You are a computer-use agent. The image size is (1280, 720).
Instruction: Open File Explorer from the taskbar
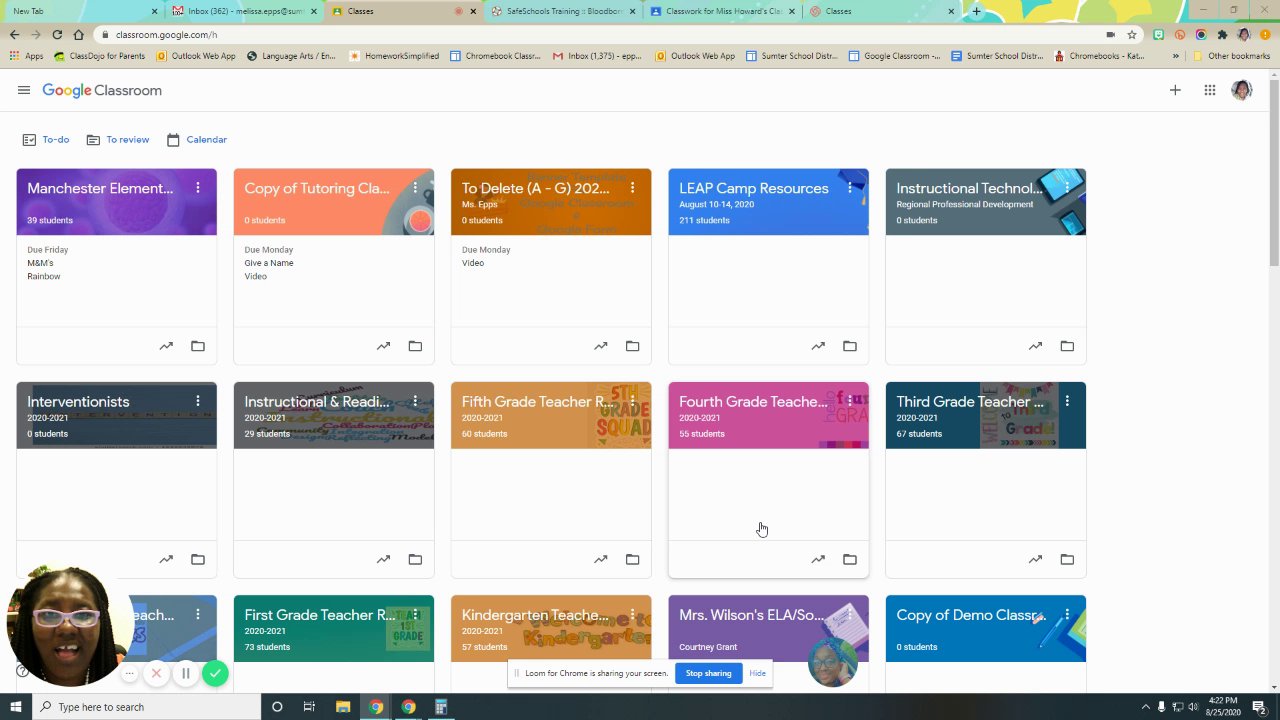coord(342,707)
